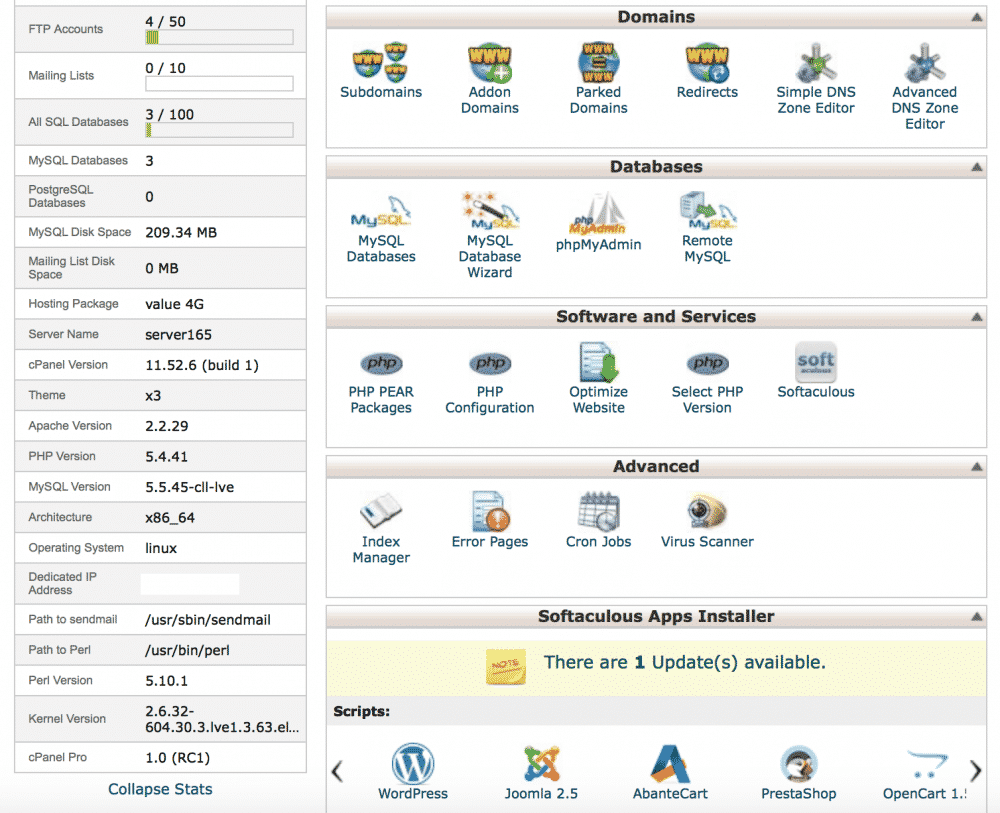Click the '5.5.45-cll-lve' MySQL version value
The image size is (1000, 813).
pyautogui.click(x=189, y=487)
